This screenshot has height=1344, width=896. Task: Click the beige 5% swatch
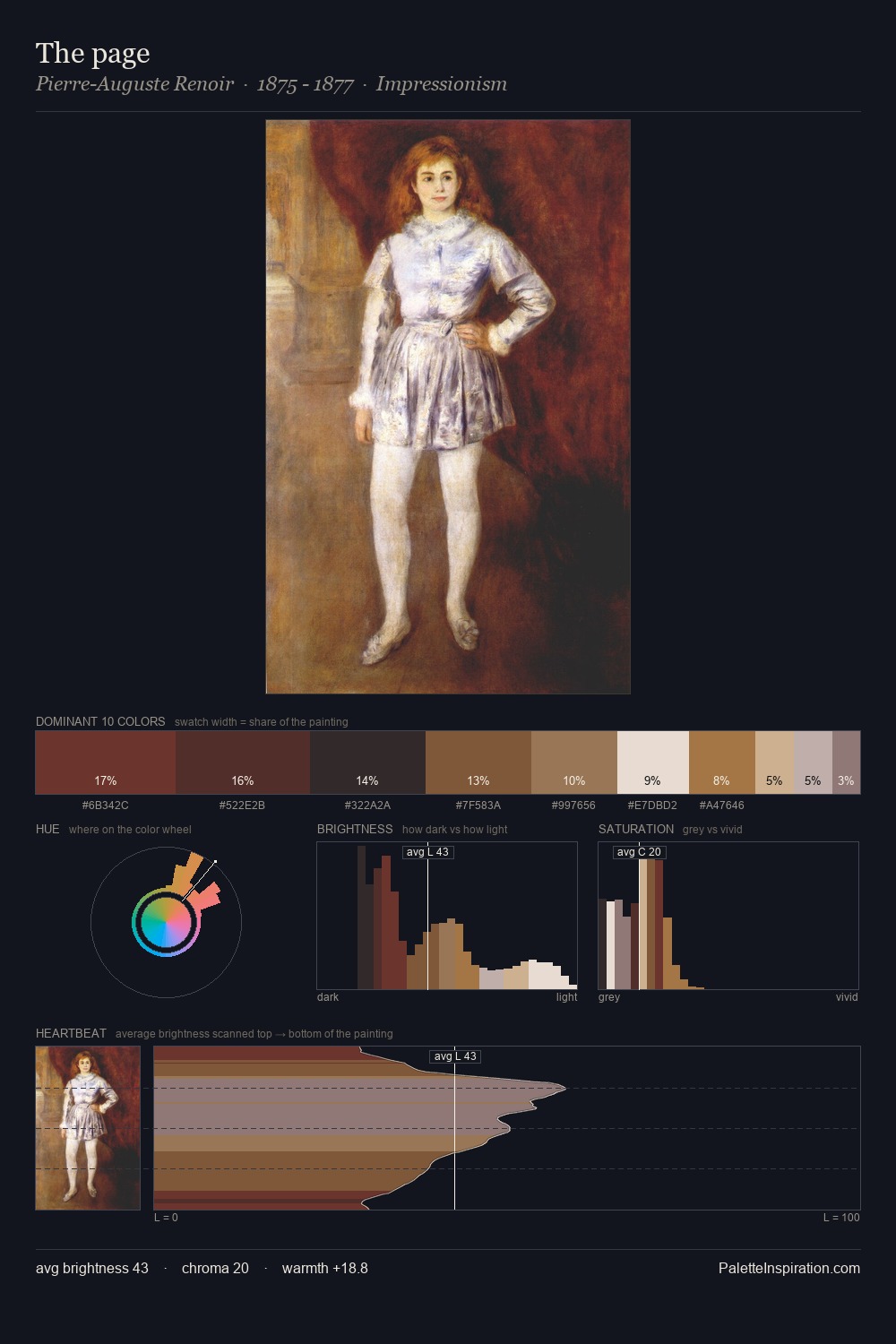tap(774, 762)
